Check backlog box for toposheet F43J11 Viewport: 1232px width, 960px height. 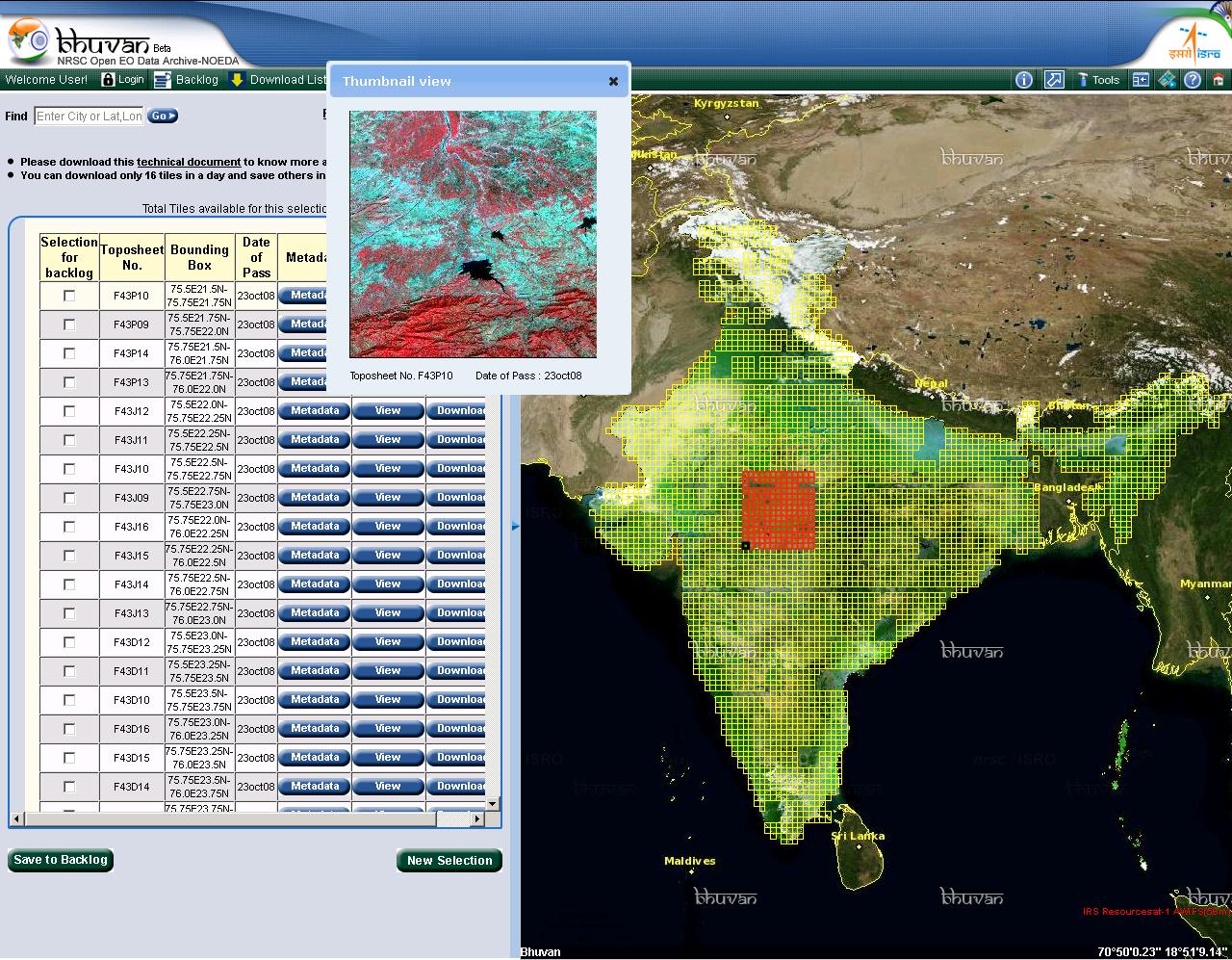(69, 440)
